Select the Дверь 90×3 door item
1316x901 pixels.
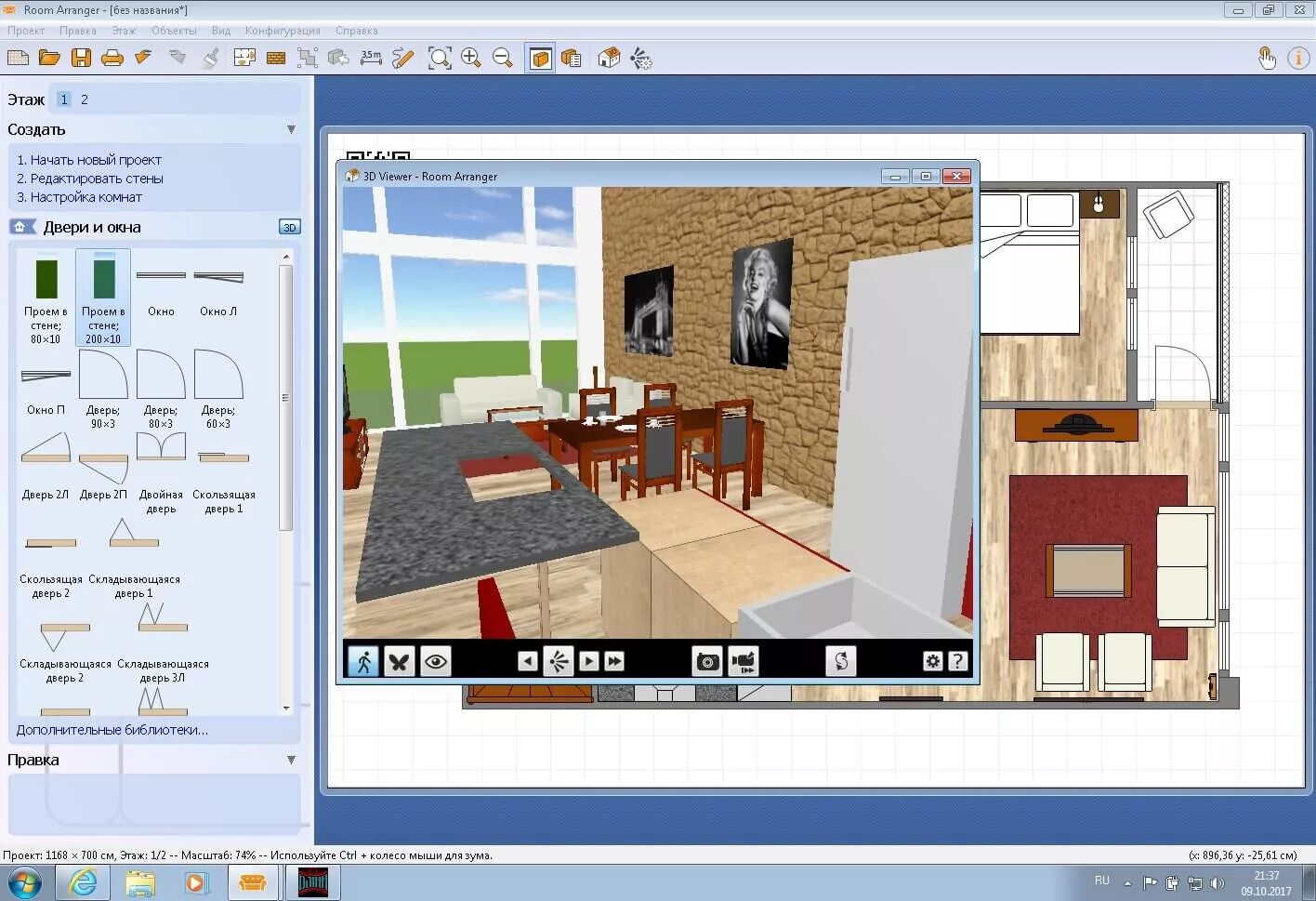103,390
